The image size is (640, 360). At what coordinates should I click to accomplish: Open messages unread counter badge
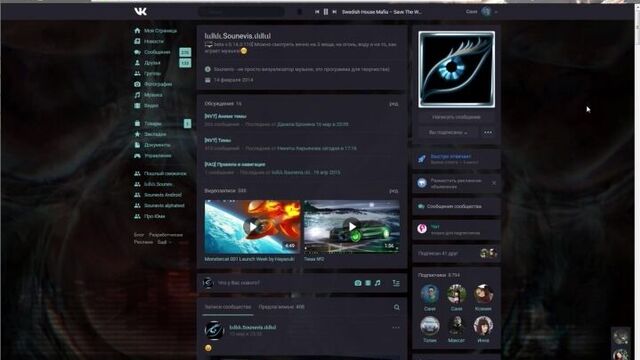tap(185, 52)
